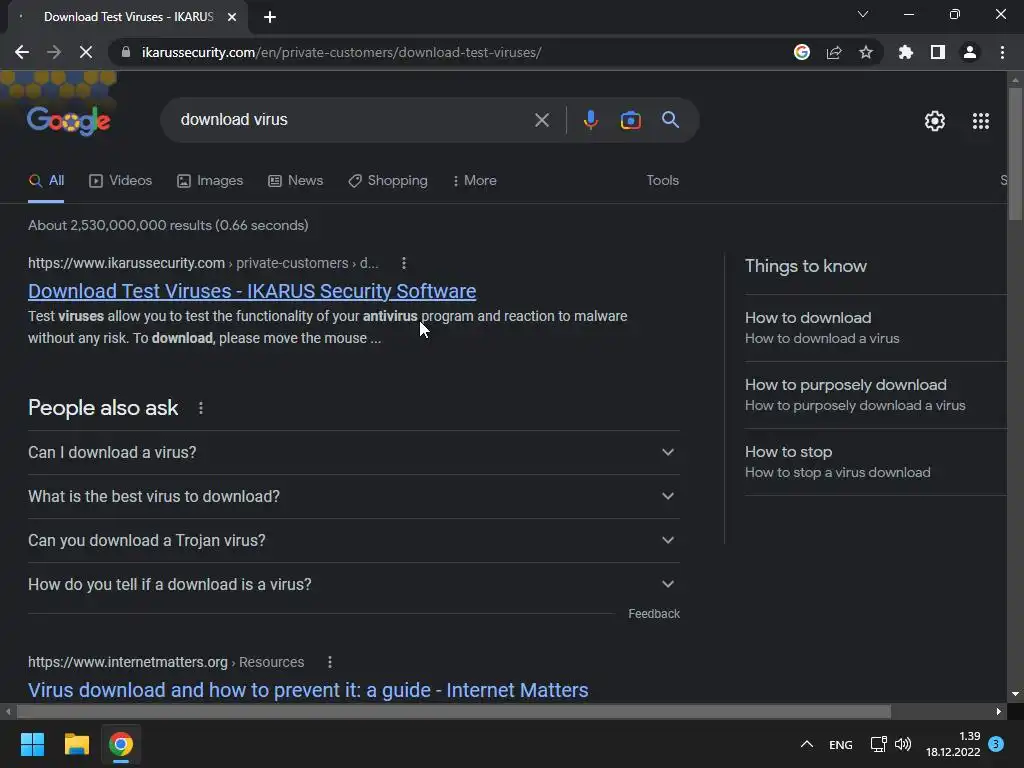Open the More search filters menu
This screenshot has width=1024, height=768.
pos(475,180)
